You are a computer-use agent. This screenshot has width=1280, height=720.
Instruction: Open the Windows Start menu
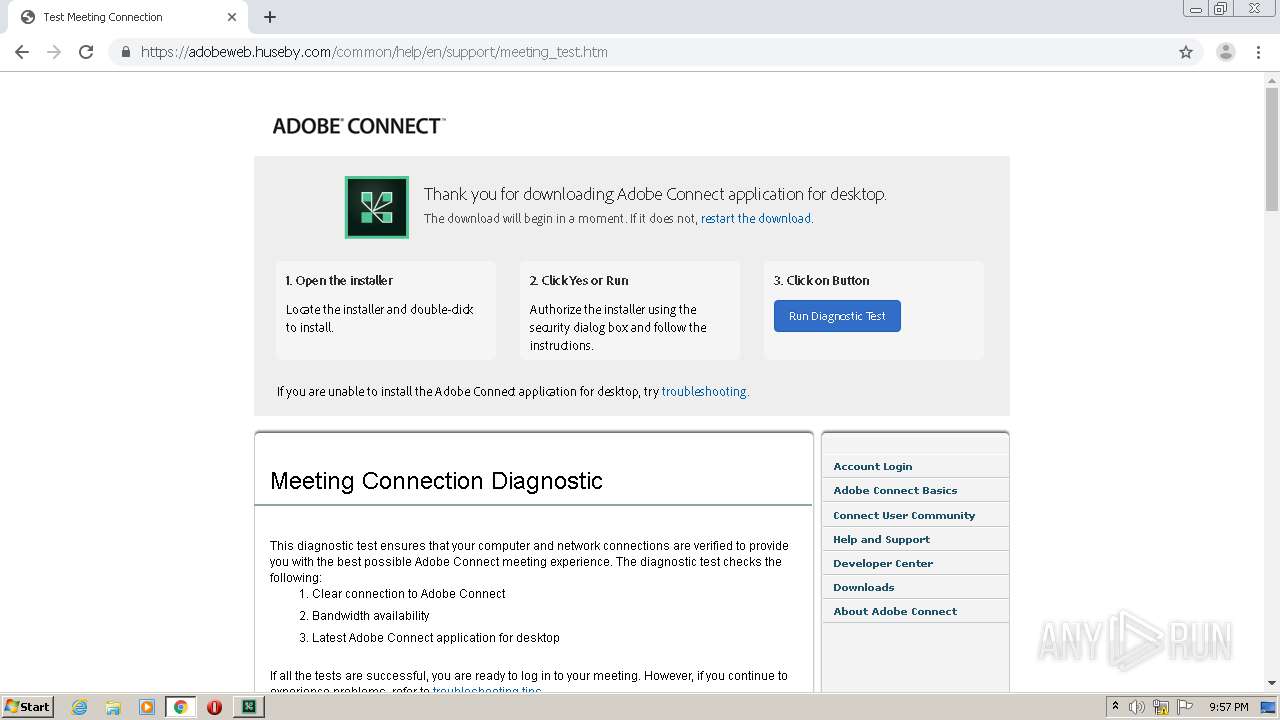[x=27, y=707]
